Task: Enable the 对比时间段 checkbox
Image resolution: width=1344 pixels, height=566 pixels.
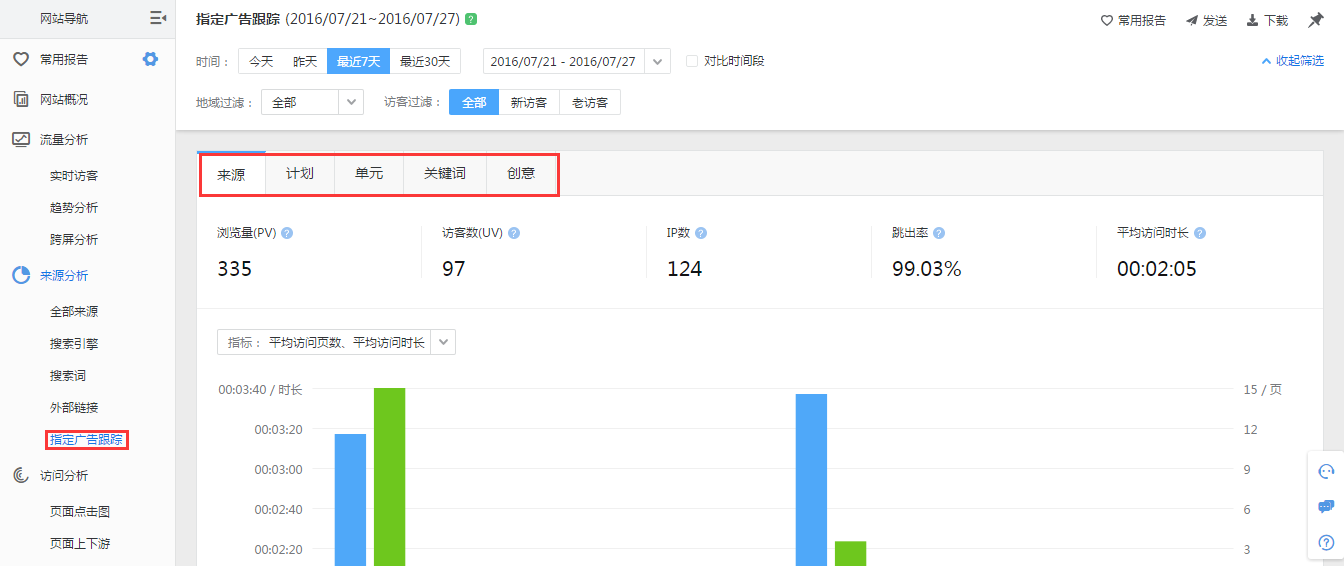Action: 692,61
